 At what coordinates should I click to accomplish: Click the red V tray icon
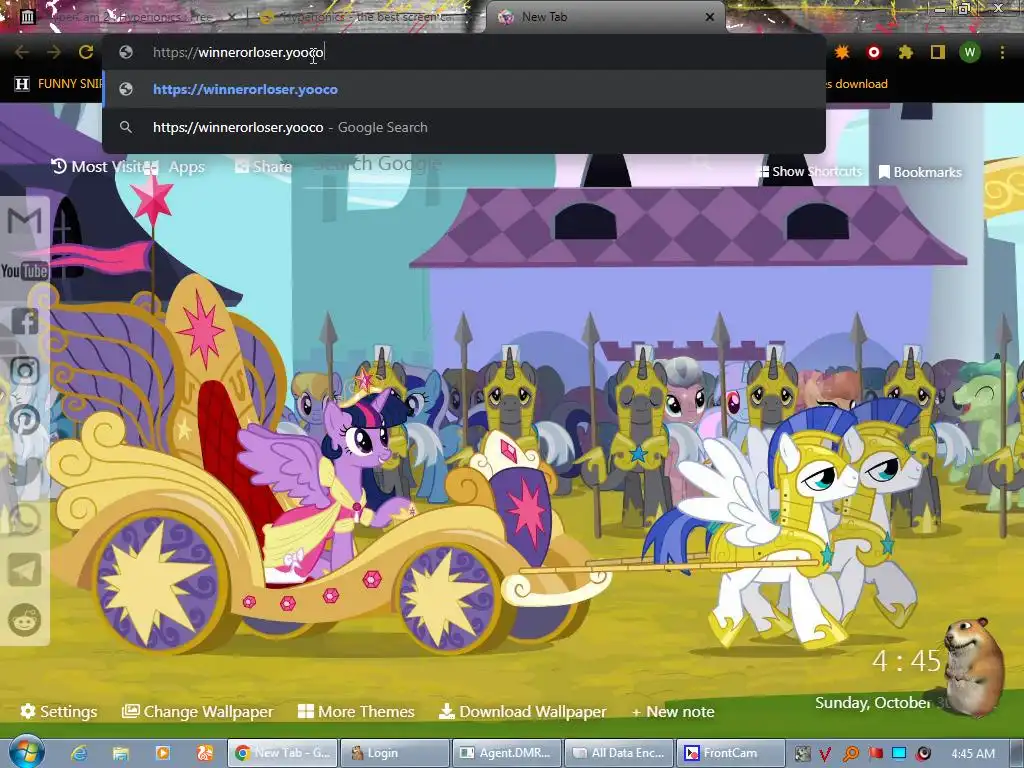pos(825,754)
